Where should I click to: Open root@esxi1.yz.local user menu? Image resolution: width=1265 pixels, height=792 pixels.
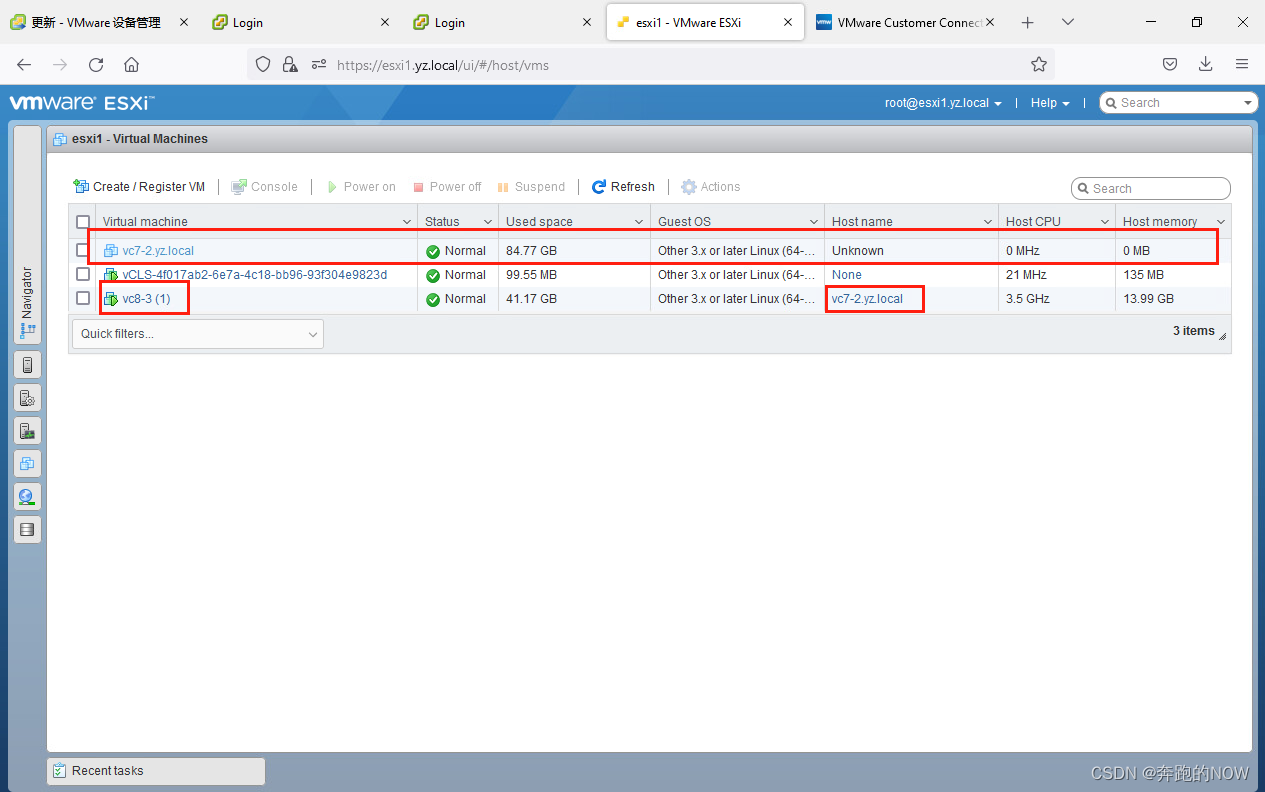943,103
